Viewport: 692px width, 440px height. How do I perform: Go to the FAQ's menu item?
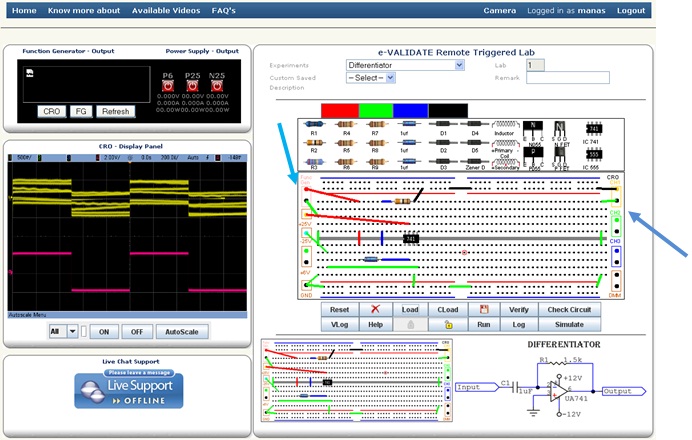pos(224,10)
